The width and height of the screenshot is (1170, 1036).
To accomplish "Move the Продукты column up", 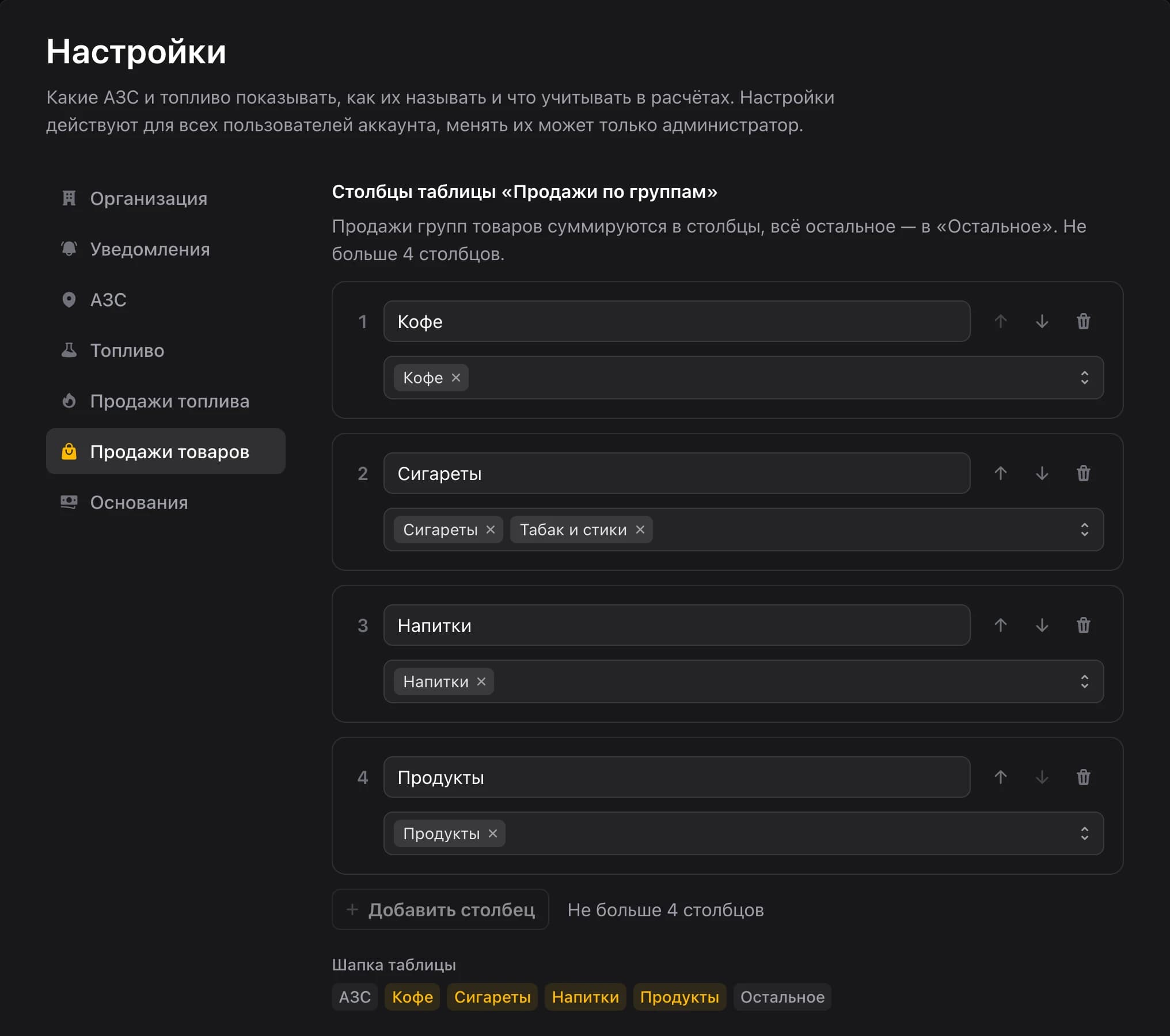I will coord(1000,777).
